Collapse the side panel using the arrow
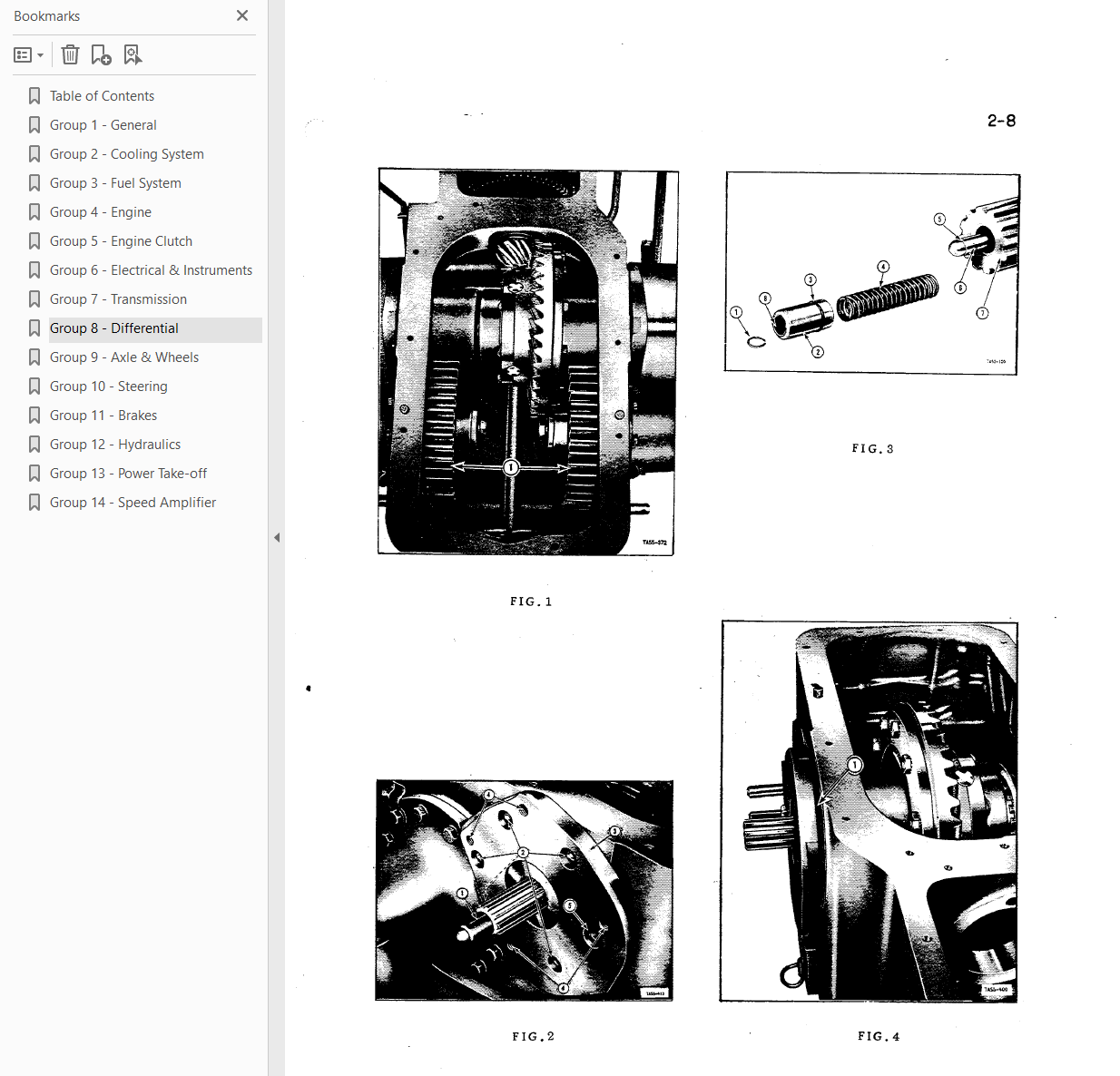Image resolution: width=1120 pixels, height=1076 pixels. (277, 538)
